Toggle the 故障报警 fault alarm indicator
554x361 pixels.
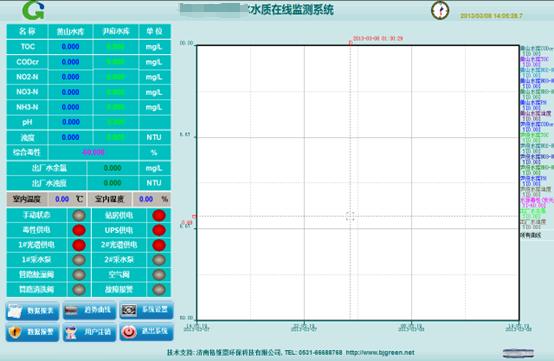(159, 289)
